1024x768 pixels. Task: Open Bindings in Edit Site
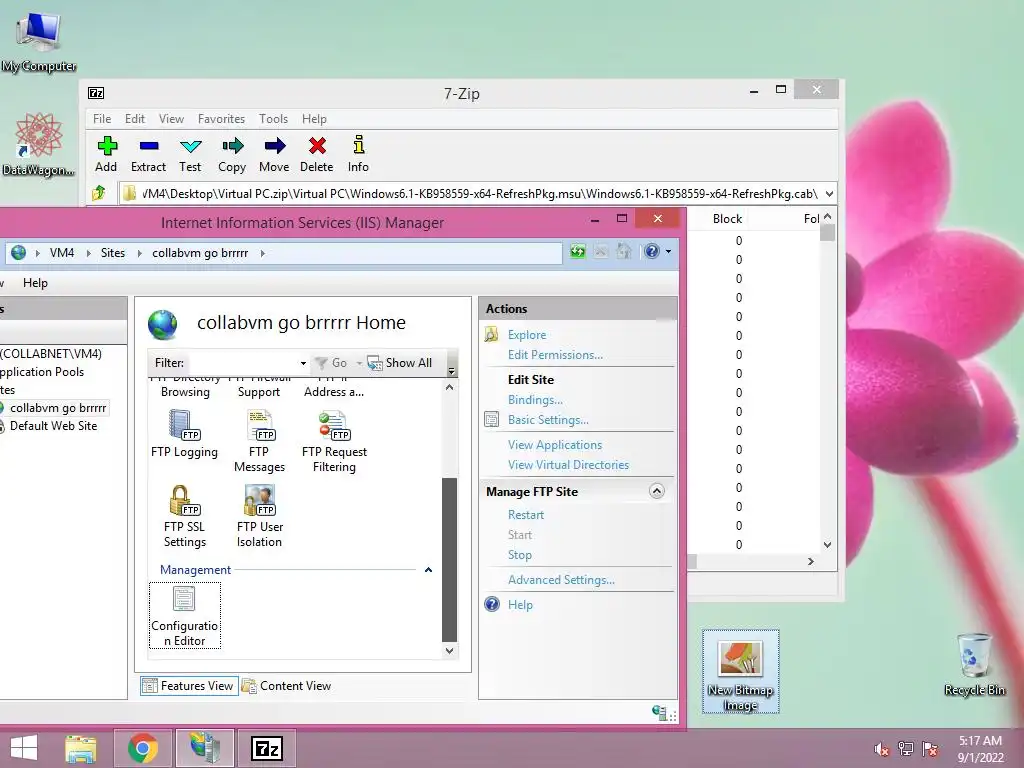pos(535,400)
